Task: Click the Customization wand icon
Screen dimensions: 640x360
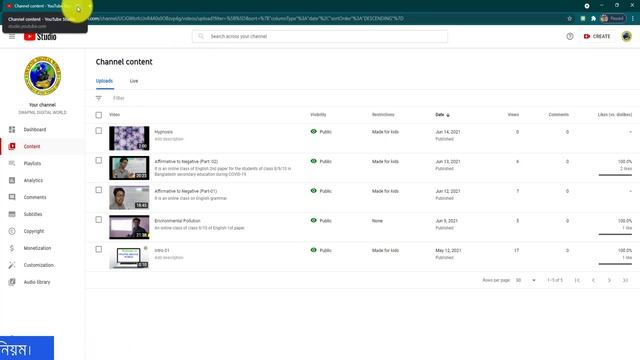Action: point(12,265)
